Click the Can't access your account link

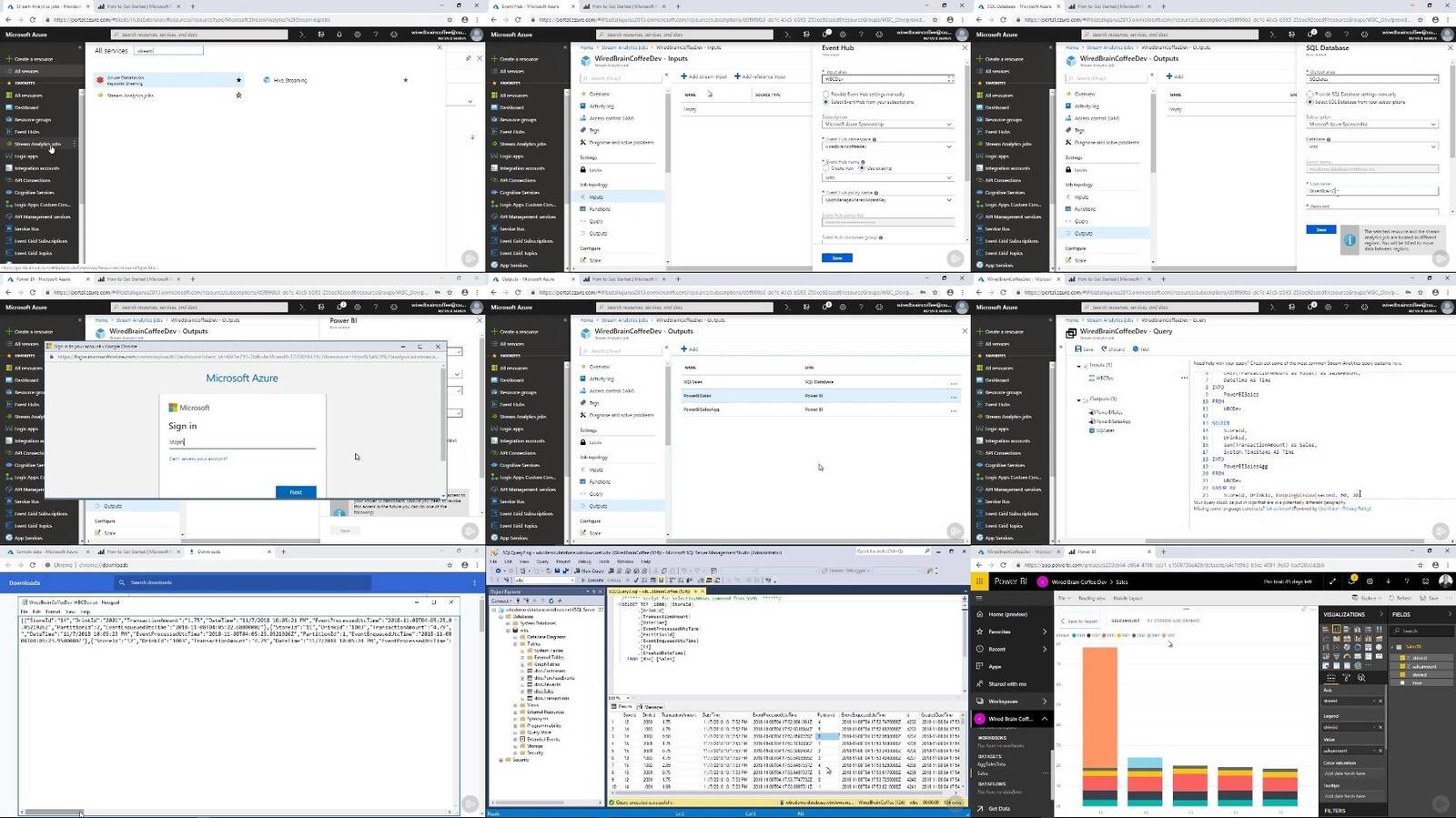tap(198, 459)
